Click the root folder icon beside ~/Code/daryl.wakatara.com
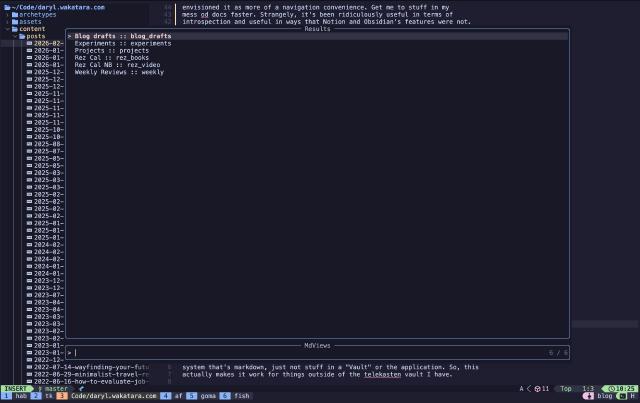The height and width of the screenshot is (403, 640). coord(7,7)
